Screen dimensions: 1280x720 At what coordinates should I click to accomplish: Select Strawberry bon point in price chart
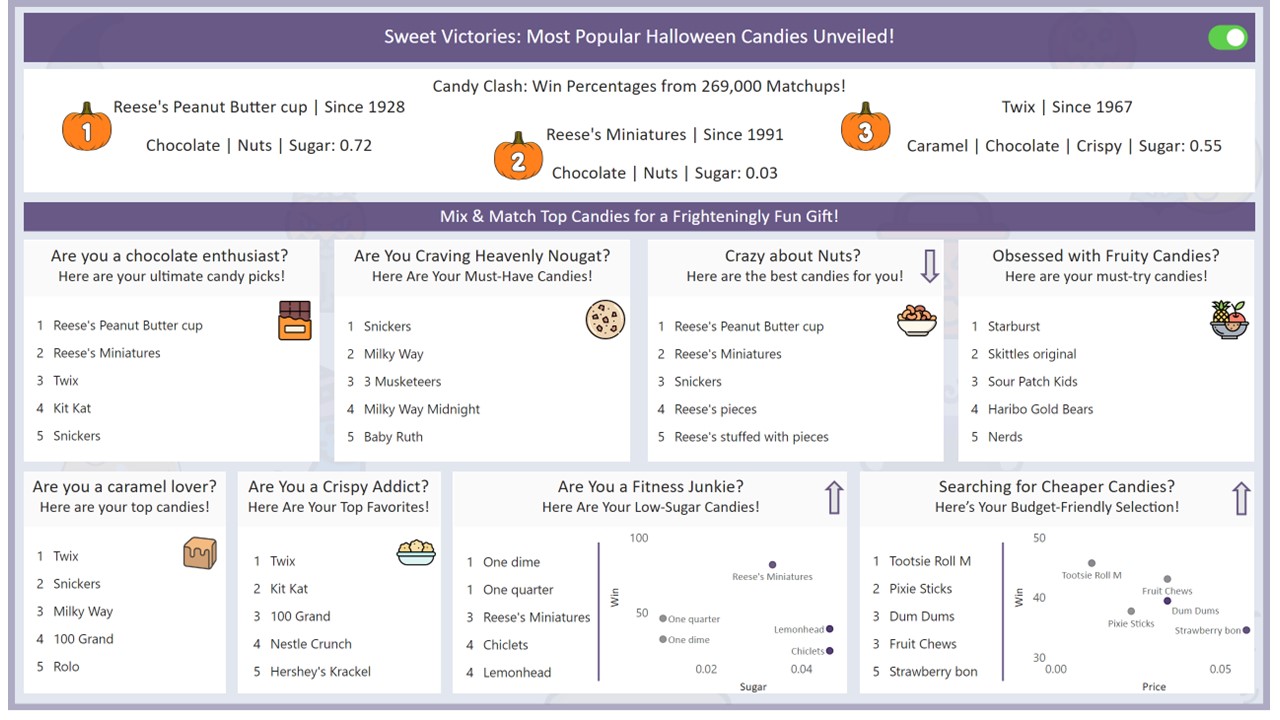(1246, 630)
